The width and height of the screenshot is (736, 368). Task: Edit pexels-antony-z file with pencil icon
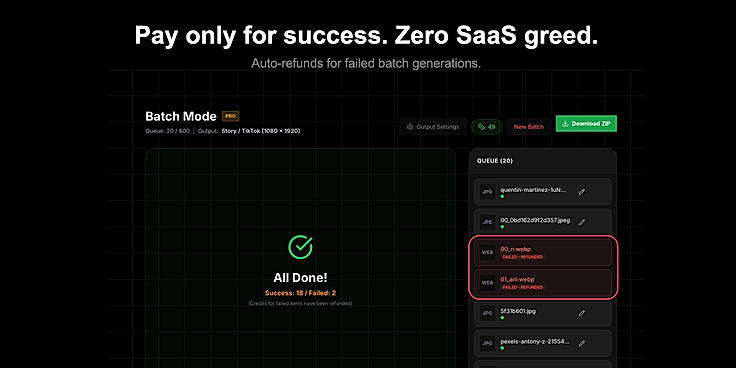tap(582, 343)
